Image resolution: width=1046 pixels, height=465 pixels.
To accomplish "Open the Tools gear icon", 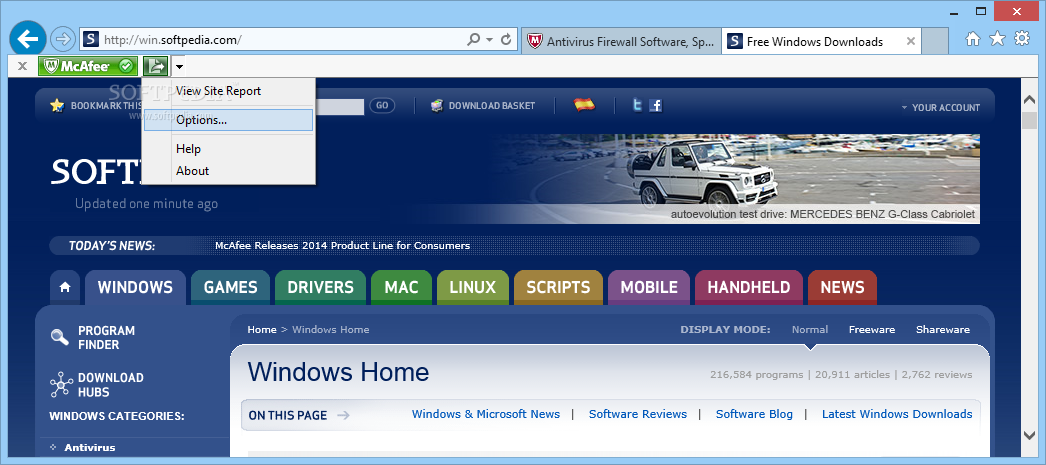I will click(1022, 39).
